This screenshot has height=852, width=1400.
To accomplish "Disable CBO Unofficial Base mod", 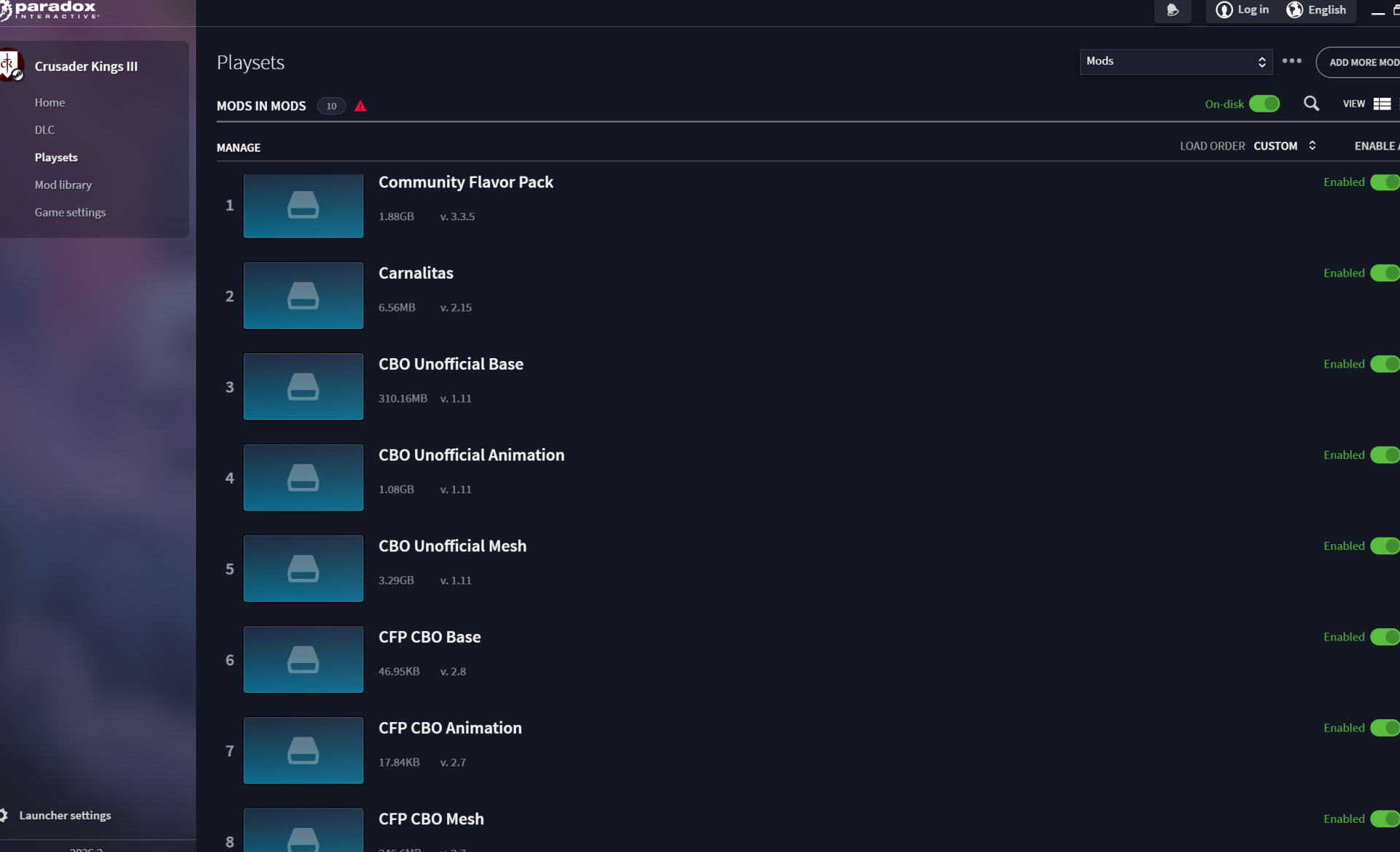I will pos(1385,364).
